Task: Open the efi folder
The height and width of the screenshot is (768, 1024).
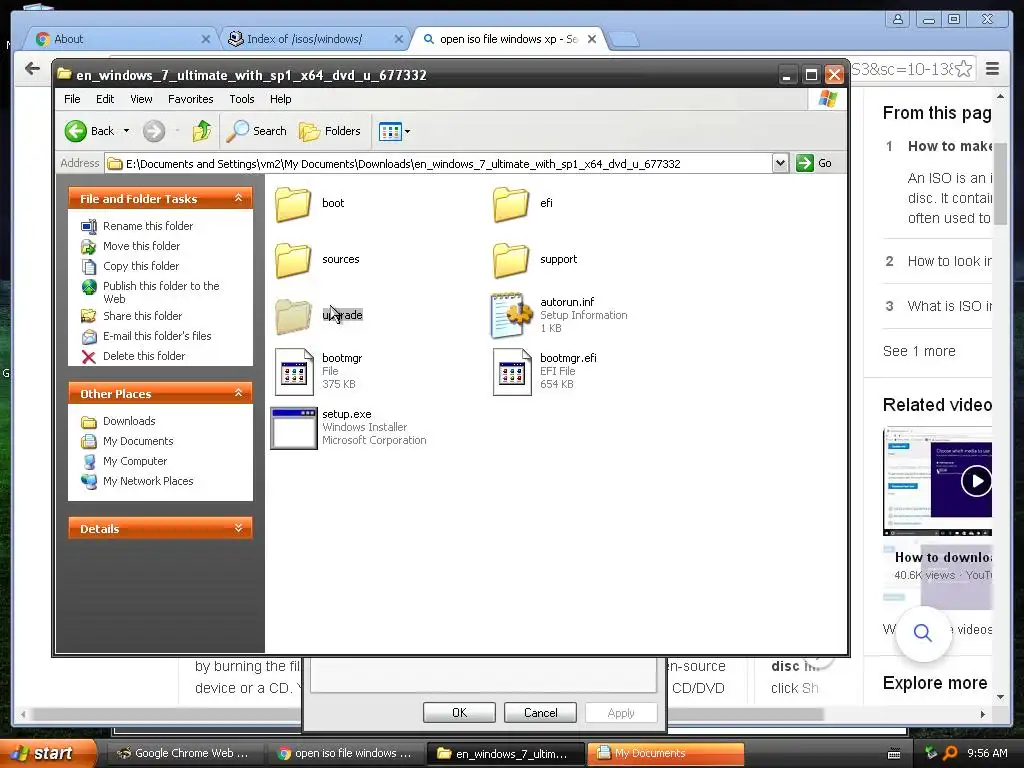Action: 511,203
